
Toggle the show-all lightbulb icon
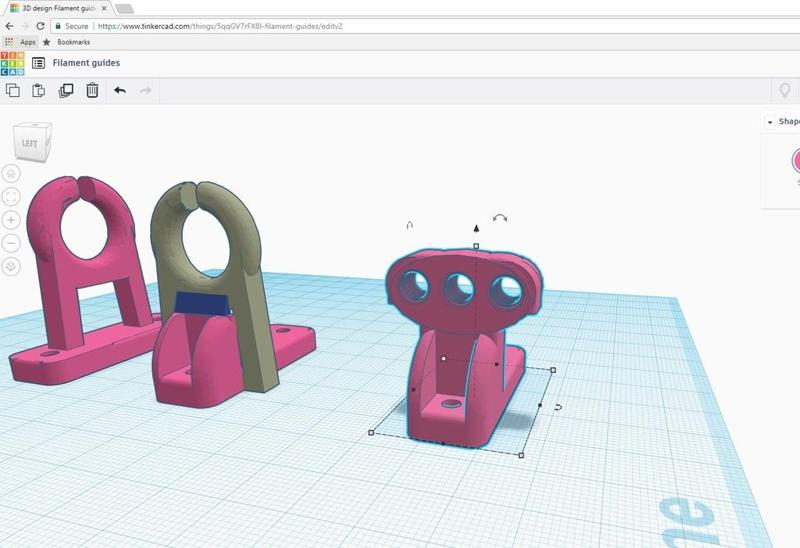click(785, 90)
